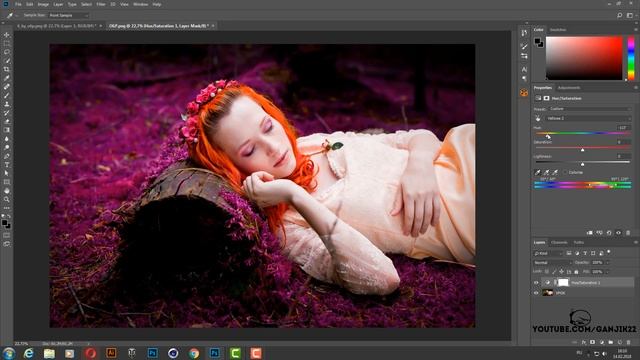640x360 pixels.
Task: Click the delete layer trash icon in Layers
Action: [x=629, y=342]
